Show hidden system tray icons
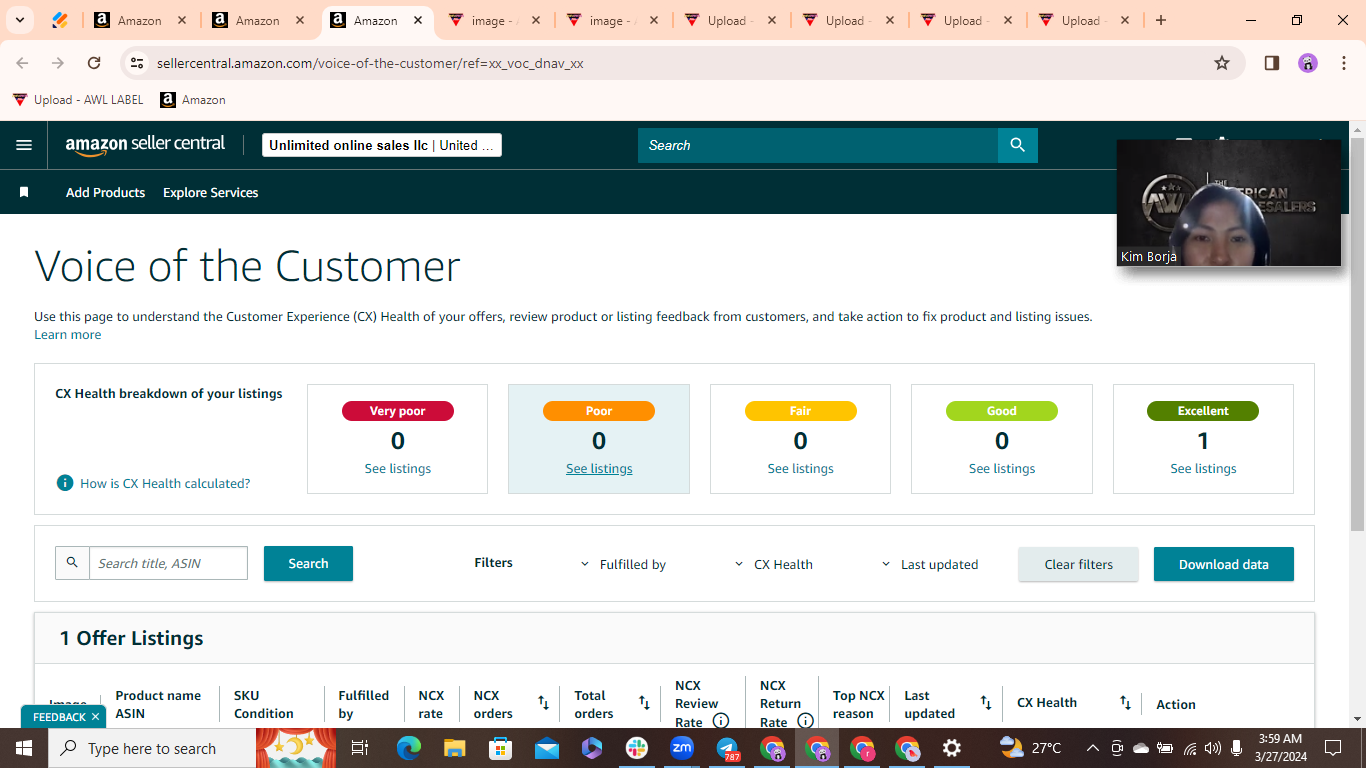Image resolution: width=1366 pixels, height=768 pixels. pos(1092,748)
